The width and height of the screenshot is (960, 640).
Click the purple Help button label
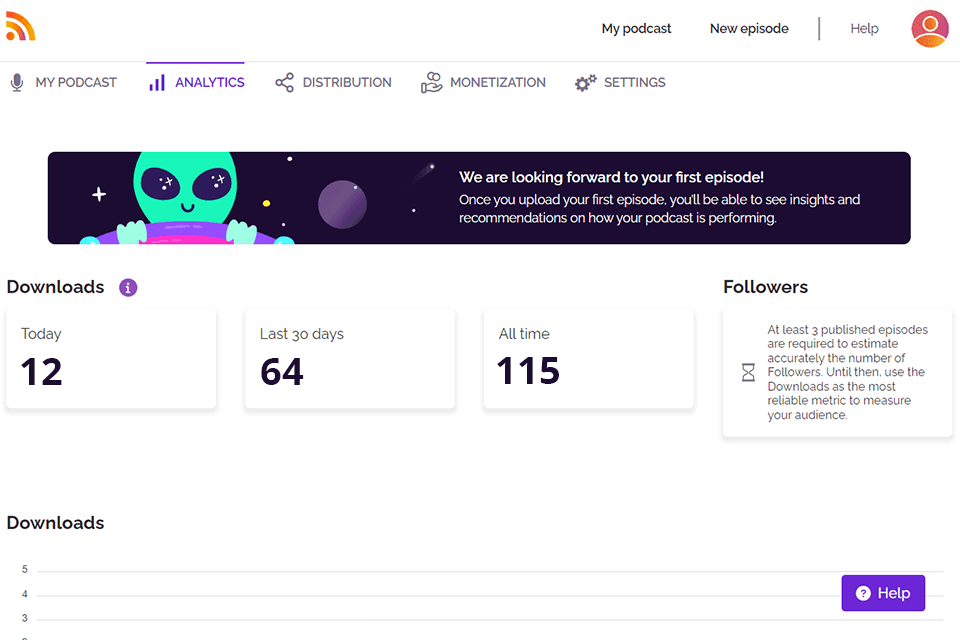pos(894,593)
